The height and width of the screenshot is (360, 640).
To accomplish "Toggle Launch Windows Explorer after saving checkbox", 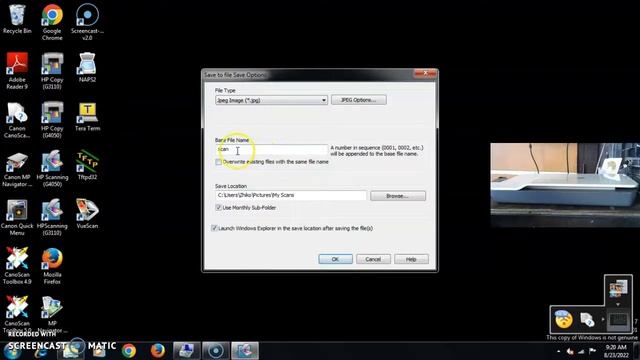I will coord(214,228).
